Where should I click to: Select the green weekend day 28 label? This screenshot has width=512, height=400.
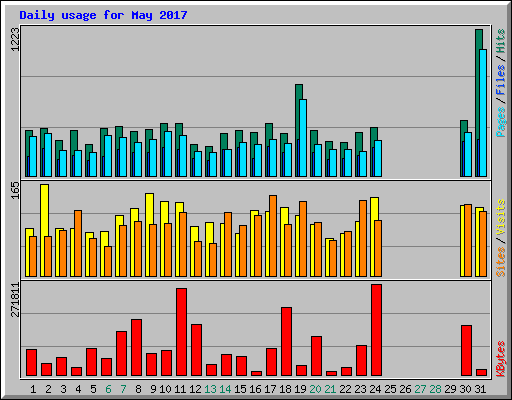(x=435, y=389)
